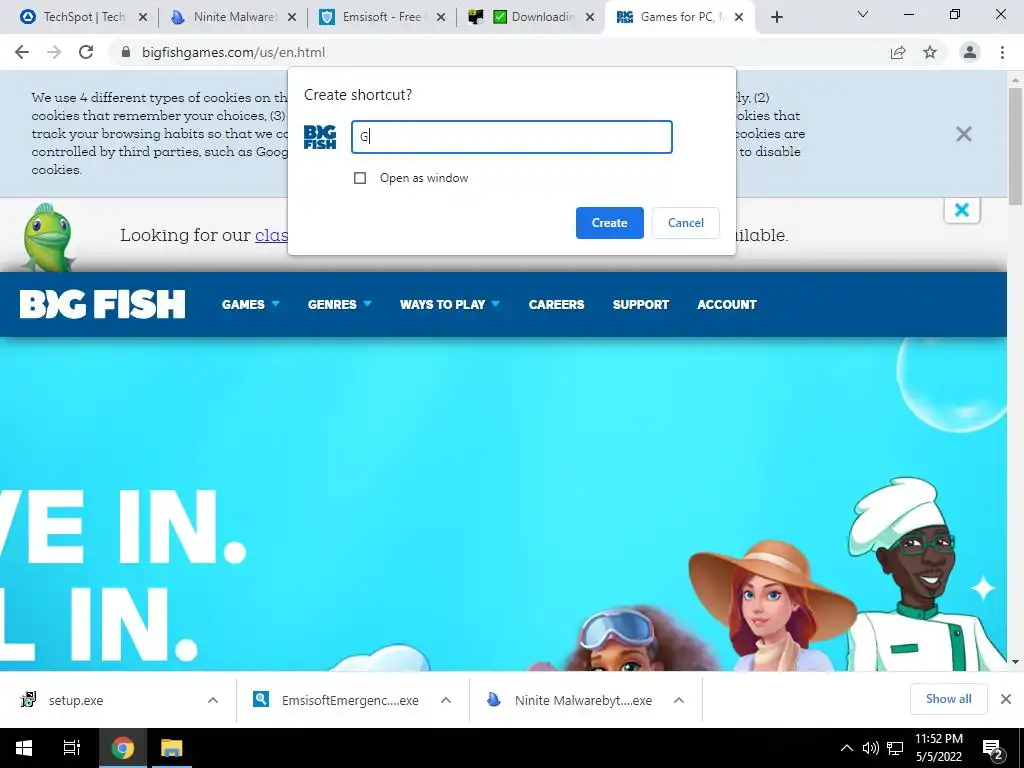Expand the WAYS TO PLAY menu
This screenshot has height=768, width=1024.
(449, 304)
